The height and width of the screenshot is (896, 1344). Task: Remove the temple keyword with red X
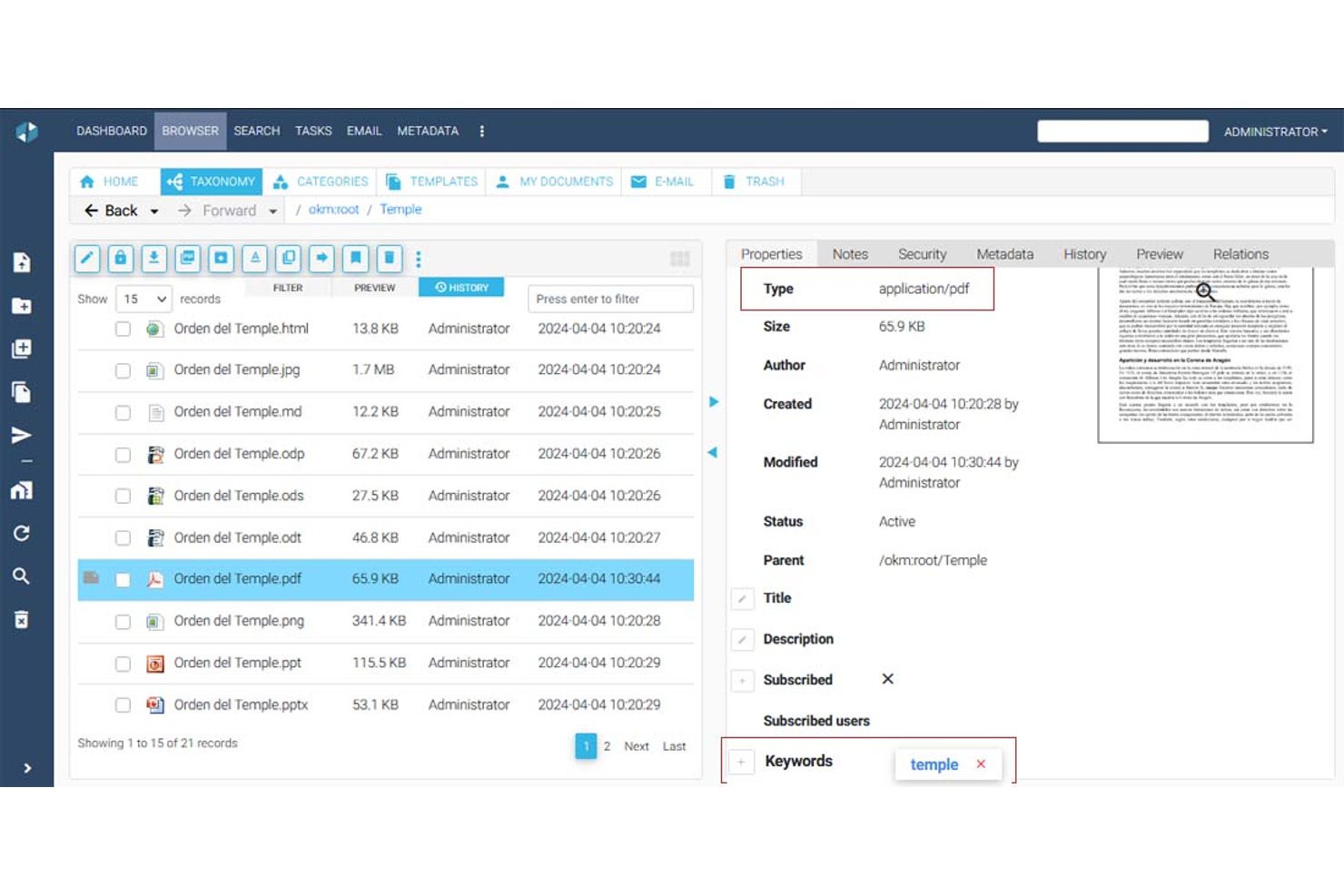click(x=981, y=764)
